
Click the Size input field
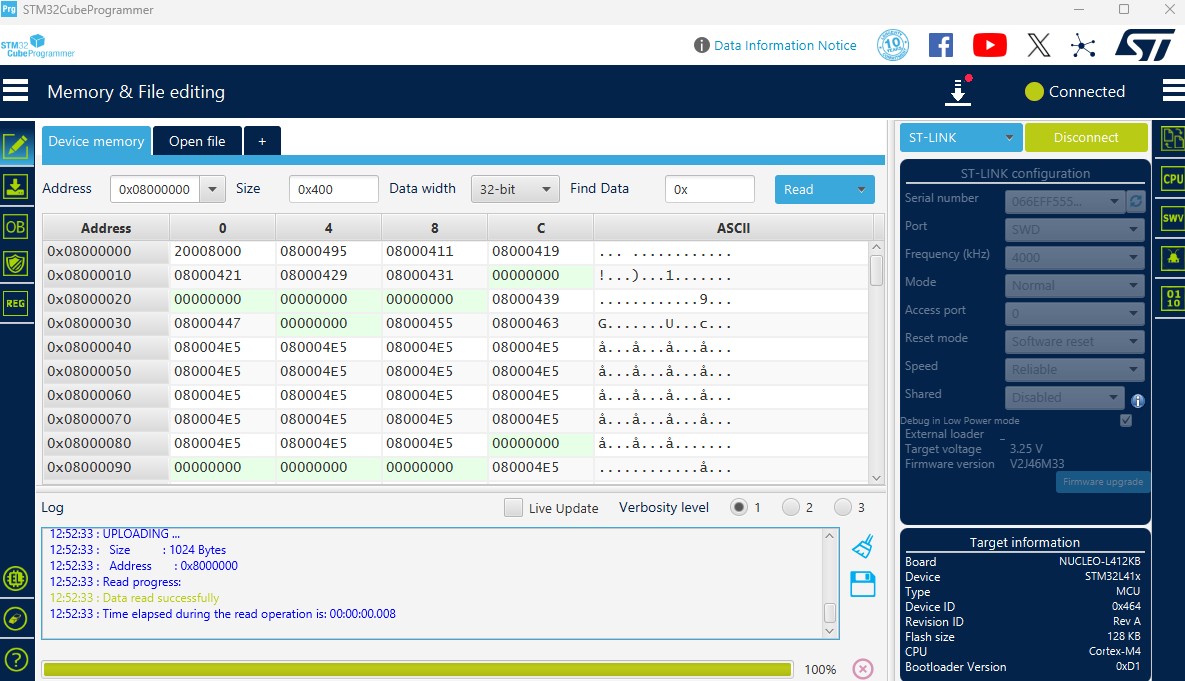point(333,189)
